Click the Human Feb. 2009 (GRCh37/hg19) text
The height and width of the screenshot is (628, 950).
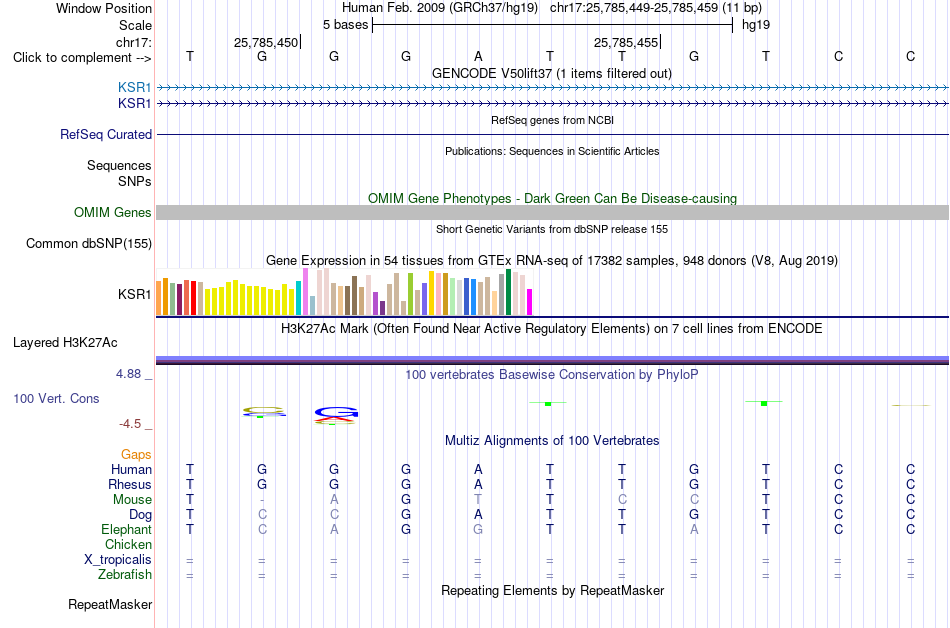pyautogui.click(x=440, y=8)
